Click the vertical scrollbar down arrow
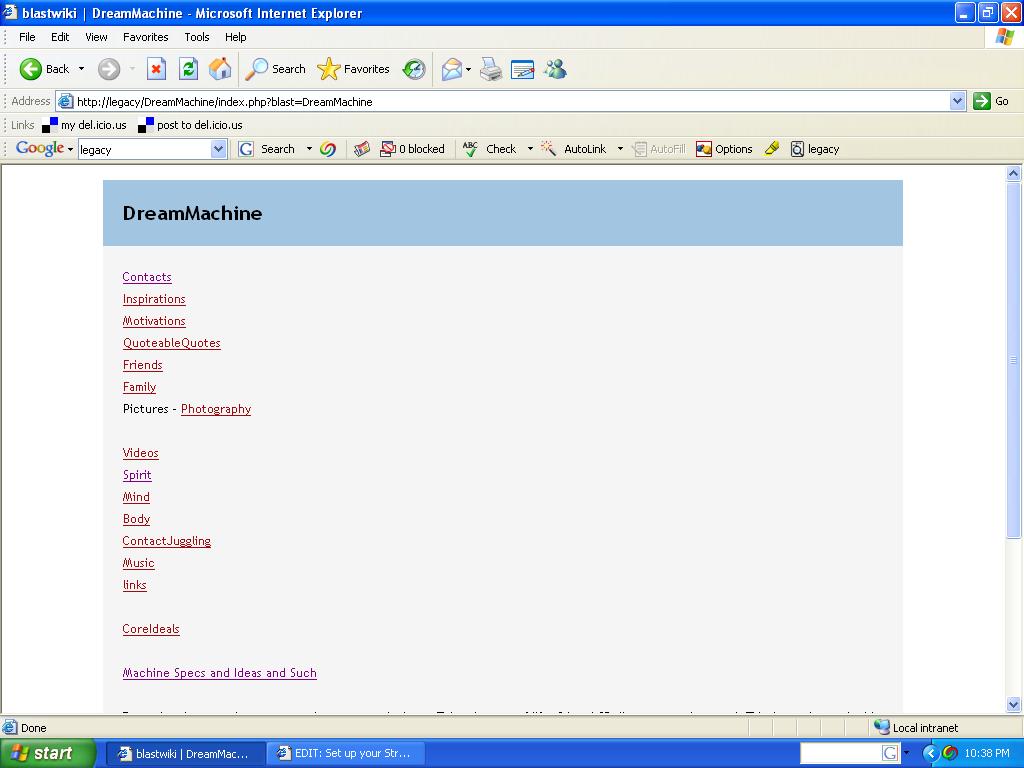1024x768 pixels. tap(1014, 704)
